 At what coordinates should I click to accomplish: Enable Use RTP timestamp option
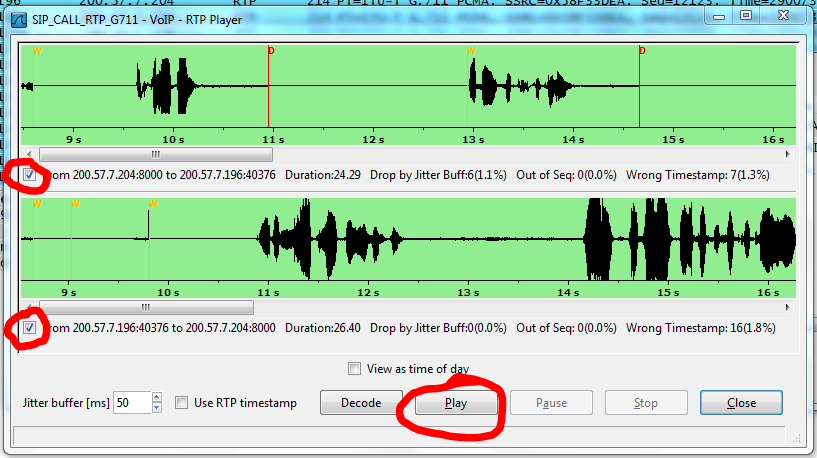click(181, 403)
